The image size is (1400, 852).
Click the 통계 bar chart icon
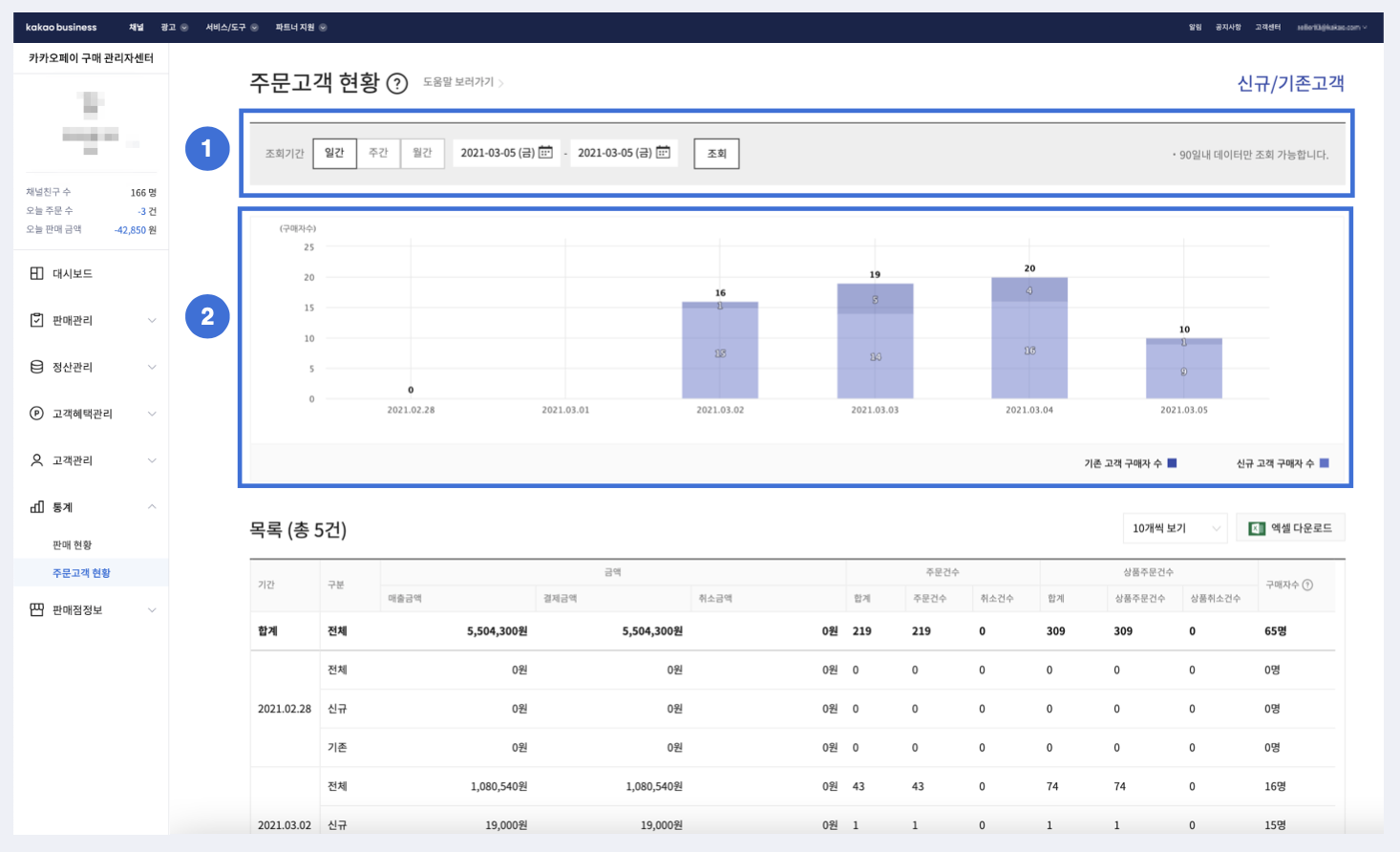point(36,507)
